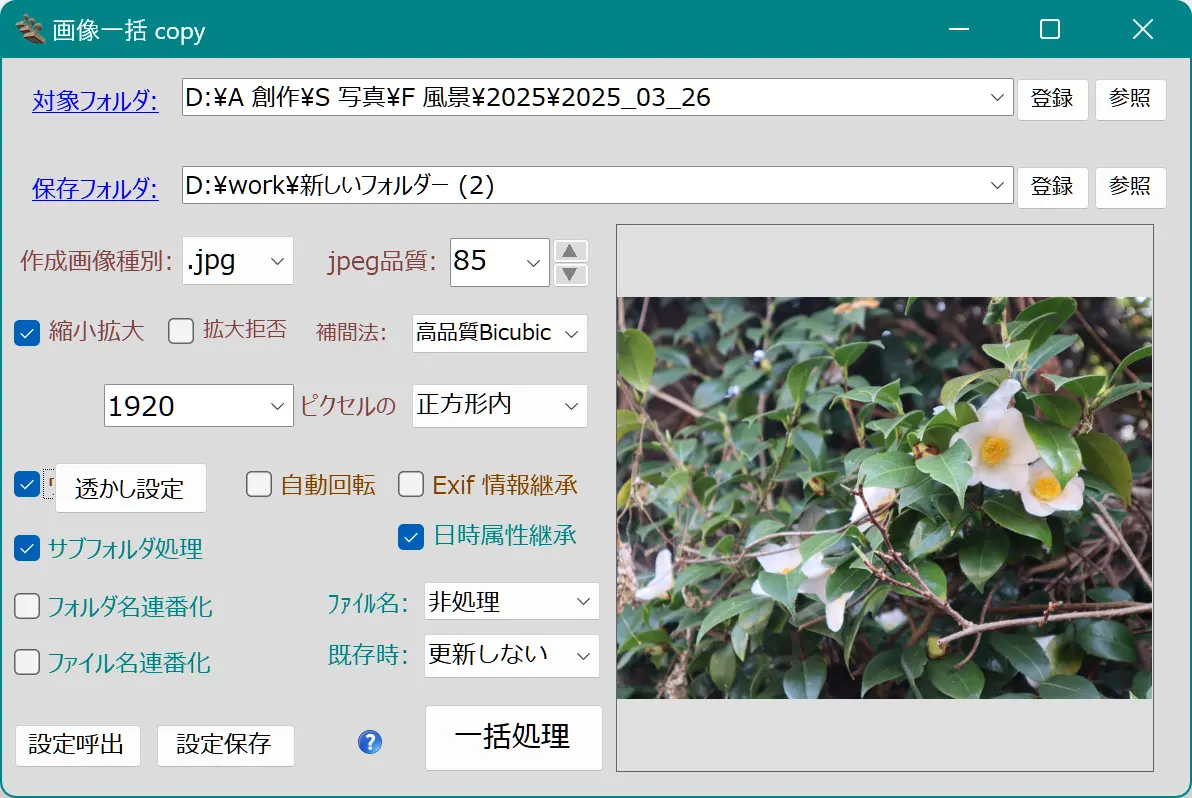Enable the 拡大拒否 checkbox
This screenshot has width=1192, height=798.
point(181,331)
